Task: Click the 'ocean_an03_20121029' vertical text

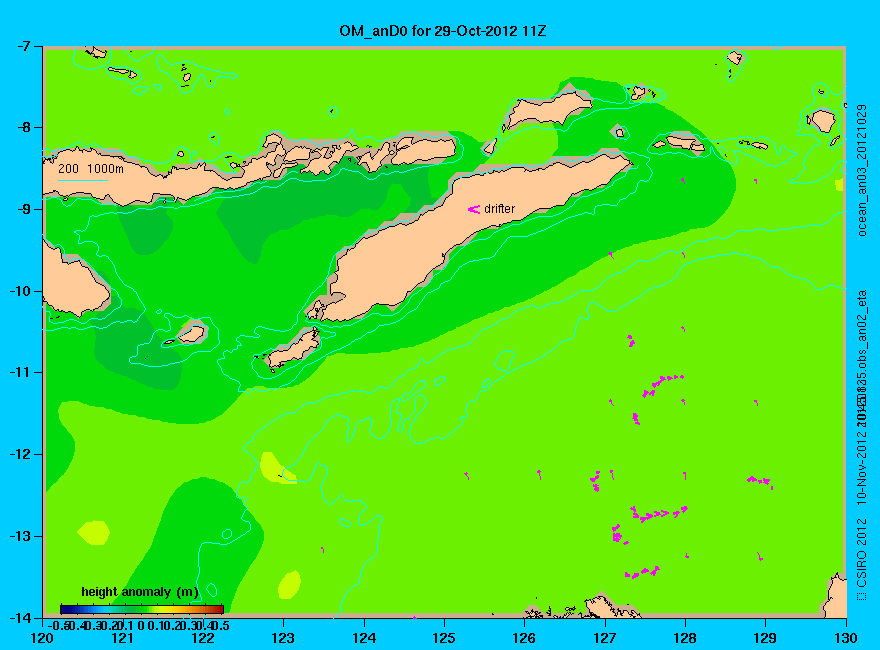Action: 862,170
